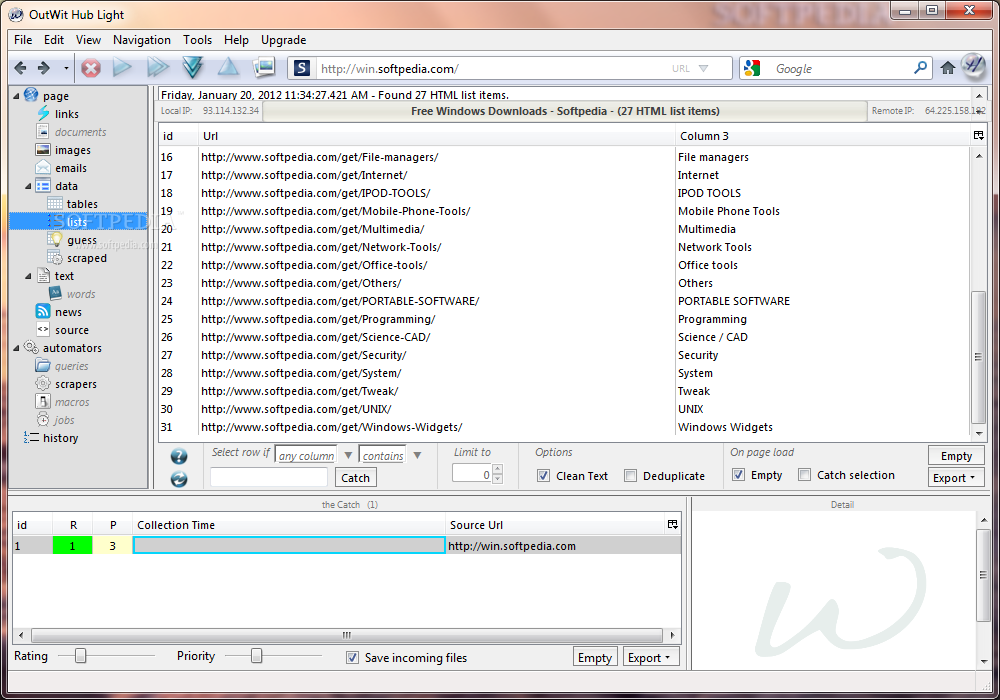Select images in the sidebar
1000x700 pixels.
click(x=73, y=150)
